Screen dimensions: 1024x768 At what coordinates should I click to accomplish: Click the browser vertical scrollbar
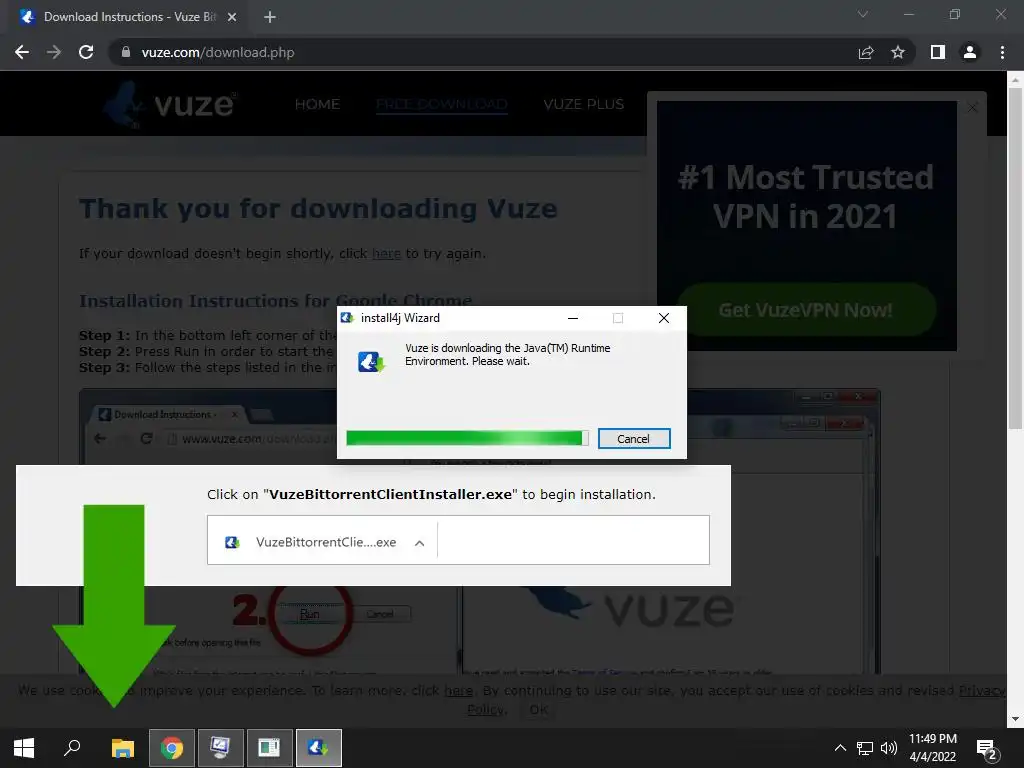(x=1015, y=258)
